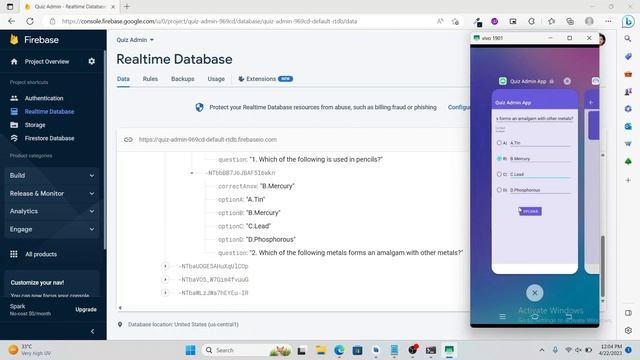Clear recent apps X in phone window

(534, 293)
